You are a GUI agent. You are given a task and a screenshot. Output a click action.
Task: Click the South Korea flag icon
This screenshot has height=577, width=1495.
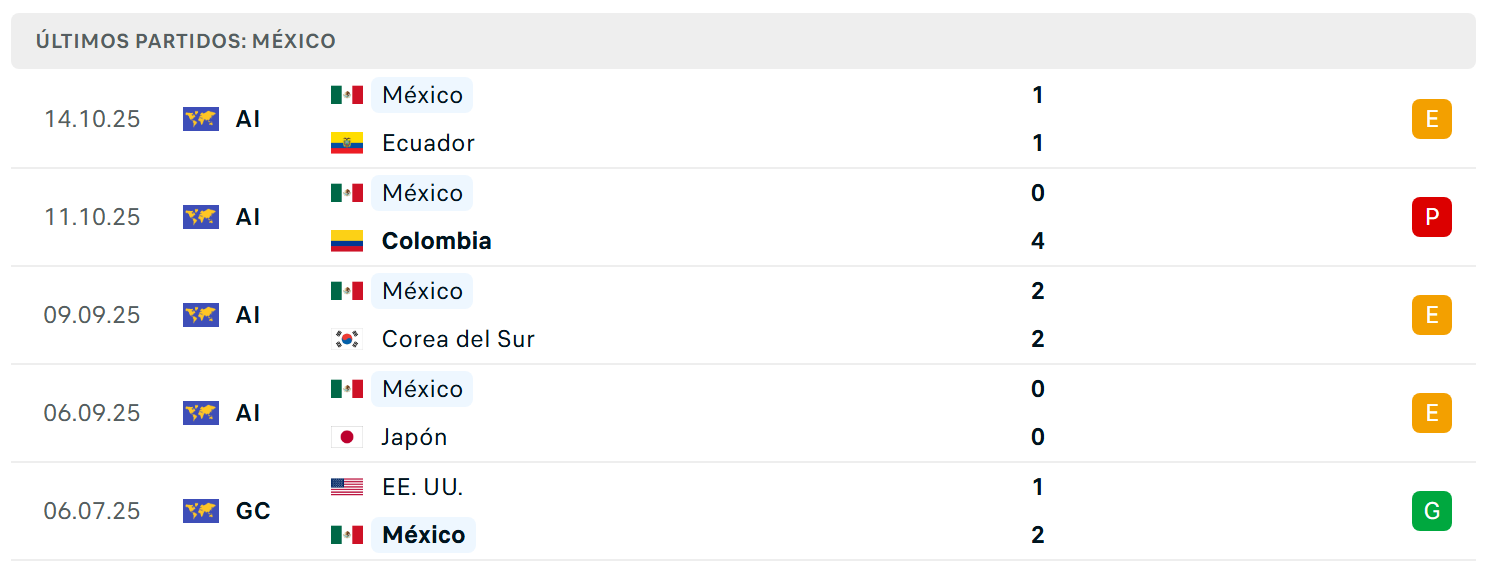point(347,339)
